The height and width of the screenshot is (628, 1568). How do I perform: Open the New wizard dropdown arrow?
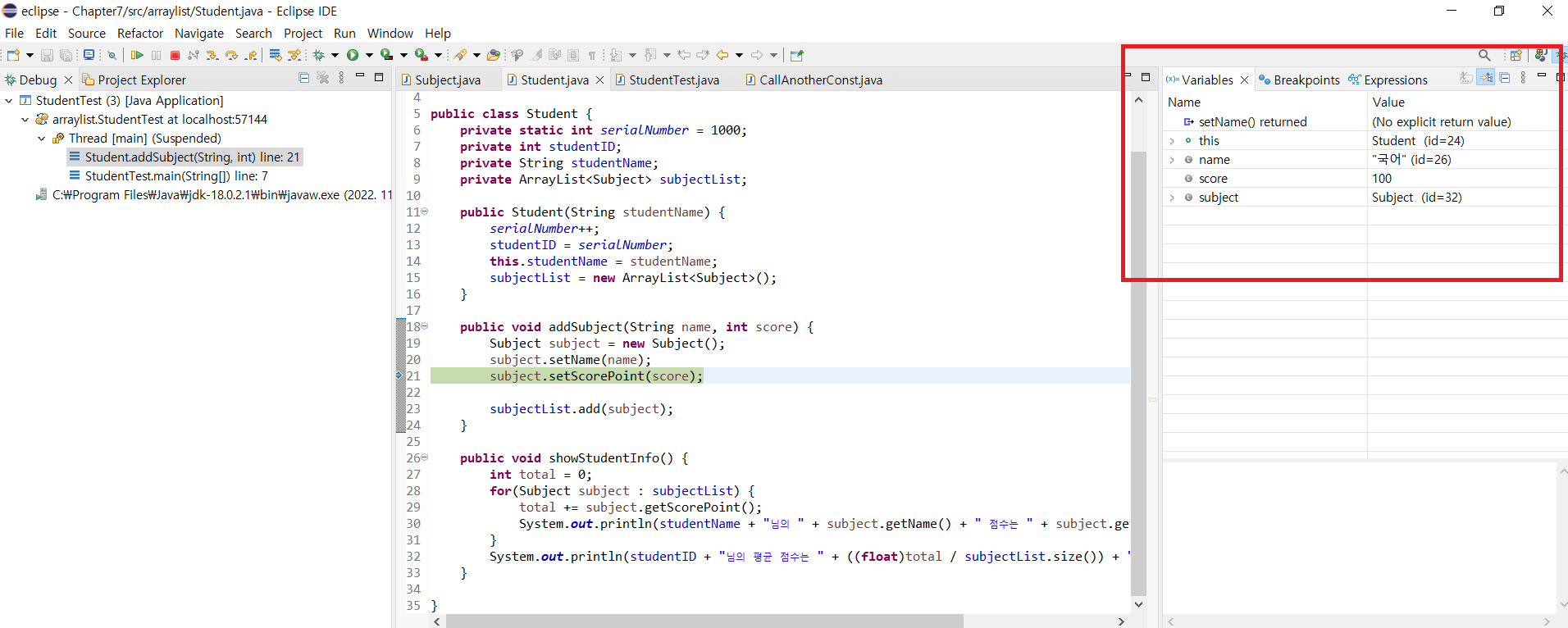[30, 55]
